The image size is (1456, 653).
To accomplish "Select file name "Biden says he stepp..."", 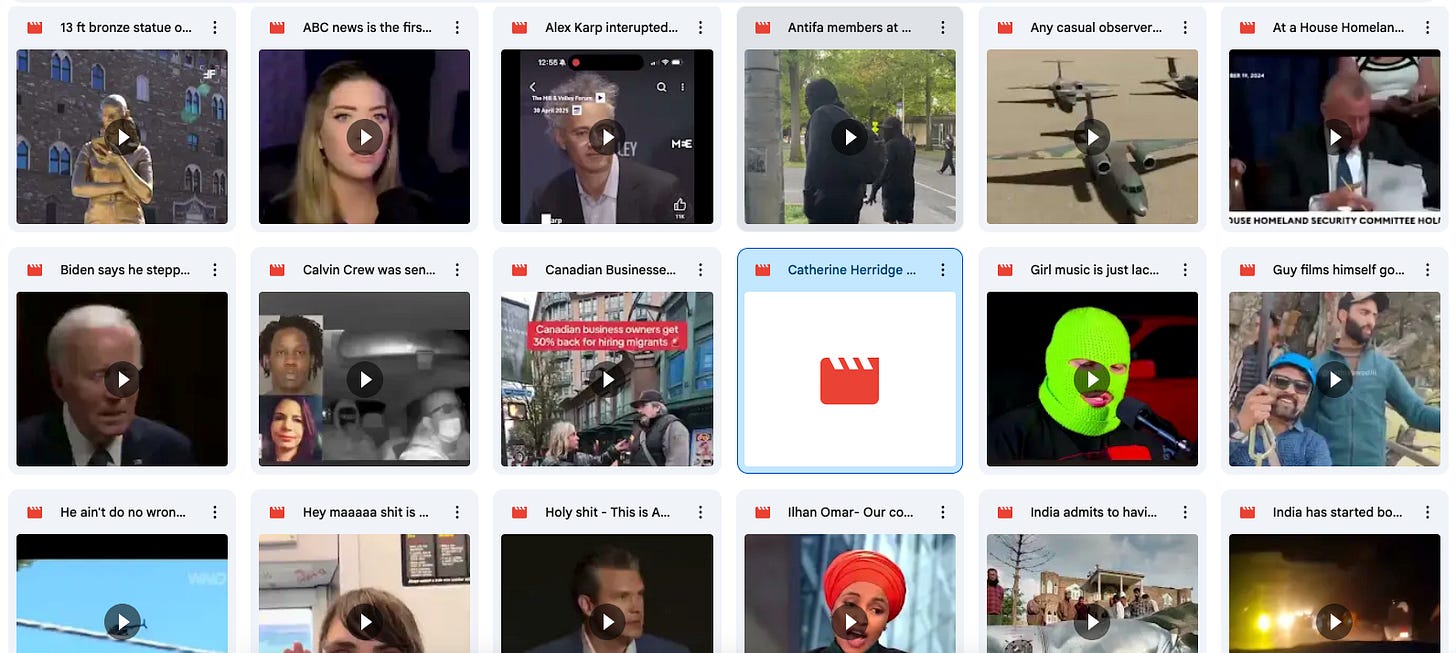I will click(125, 270).
